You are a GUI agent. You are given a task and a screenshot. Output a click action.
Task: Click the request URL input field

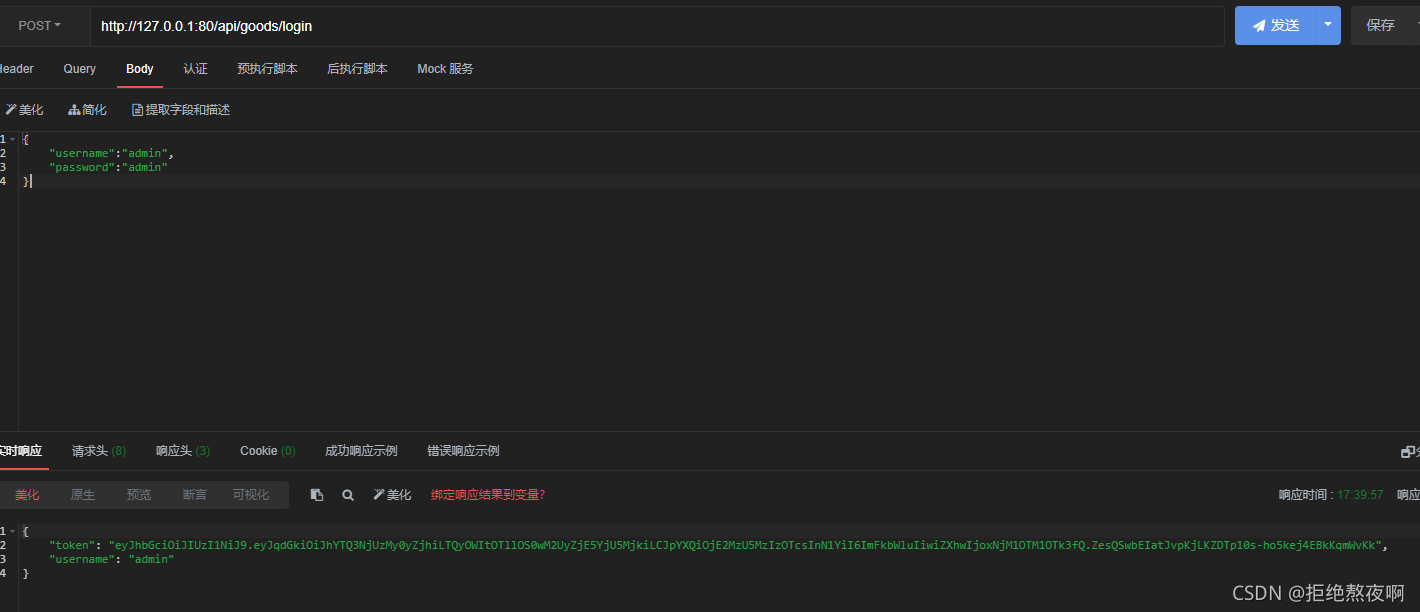coord(657,26)
